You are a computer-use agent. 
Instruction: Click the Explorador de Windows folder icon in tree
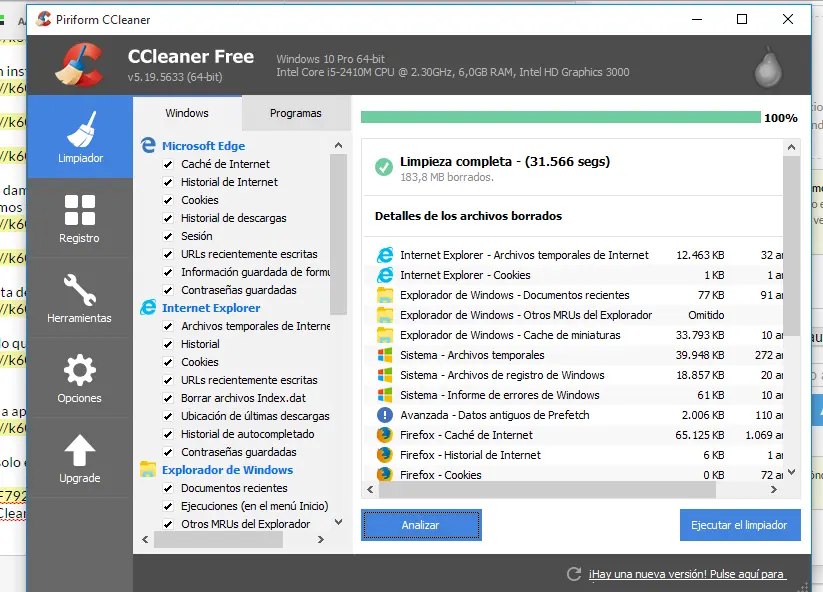point(148,469)
